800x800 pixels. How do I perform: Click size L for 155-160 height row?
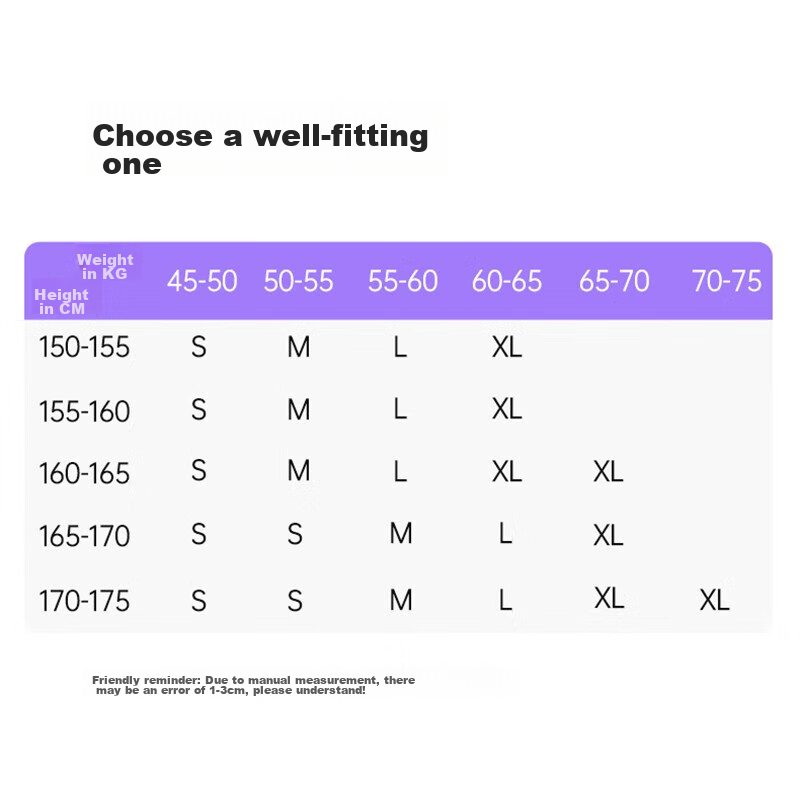400,409
